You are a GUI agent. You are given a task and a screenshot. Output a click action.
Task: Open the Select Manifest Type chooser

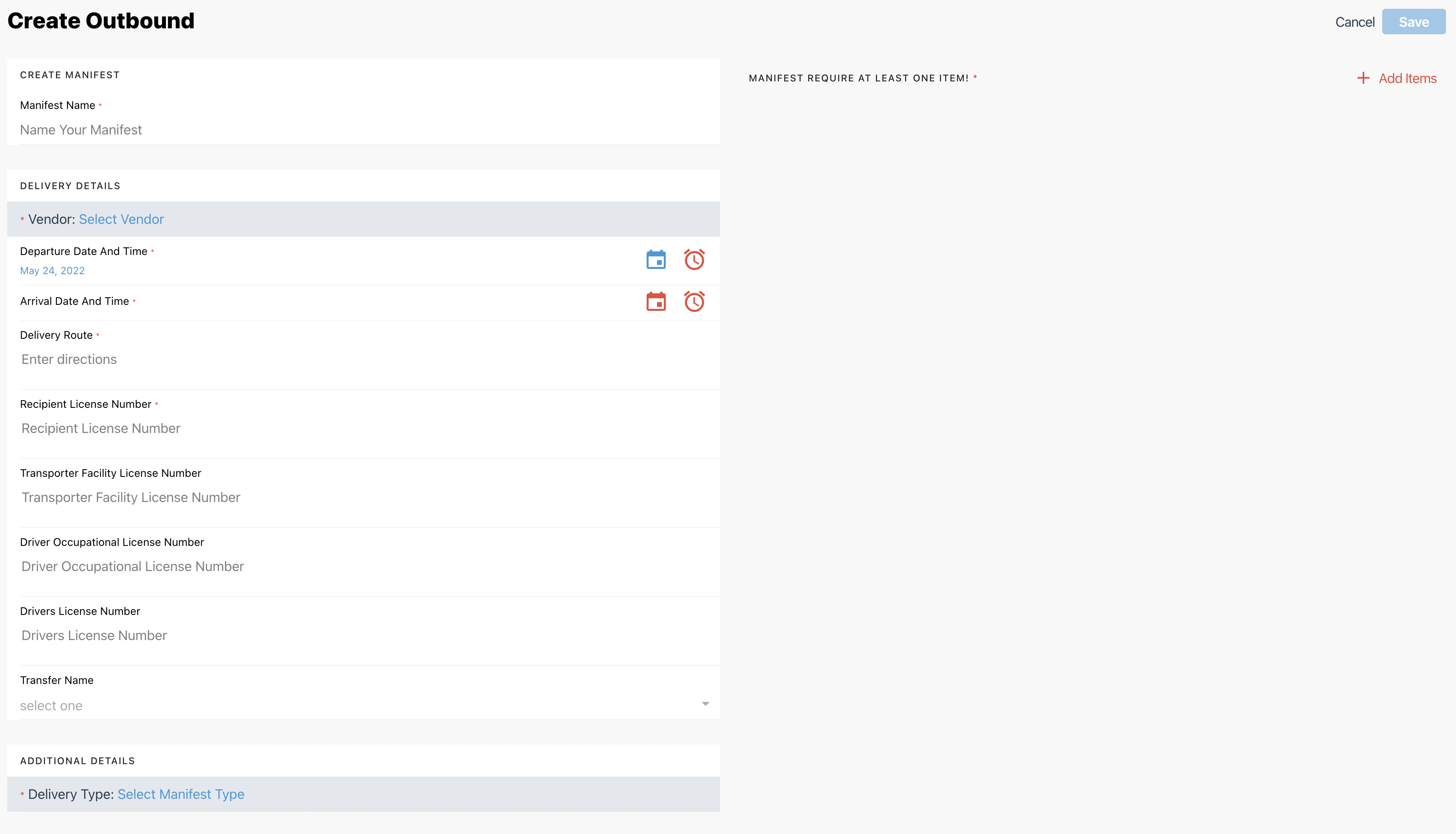(x=180, y=794)
